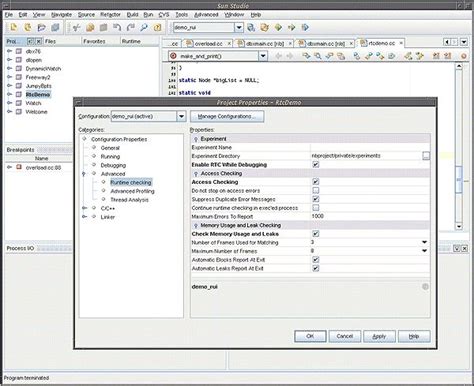The width and height of the screenshot is (474, 386).
Task: Toggle the Access Checking checkbox
Action: pyautogui.click(x=316, y=182)
